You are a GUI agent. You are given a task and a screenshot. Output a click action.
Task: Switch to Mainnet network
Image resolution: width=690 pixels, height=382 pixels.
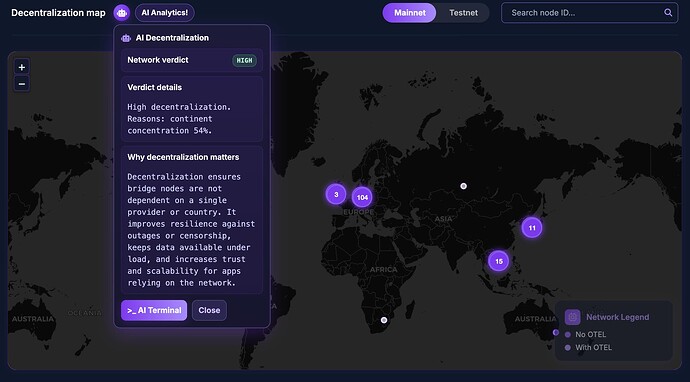(x=409, y=13)
